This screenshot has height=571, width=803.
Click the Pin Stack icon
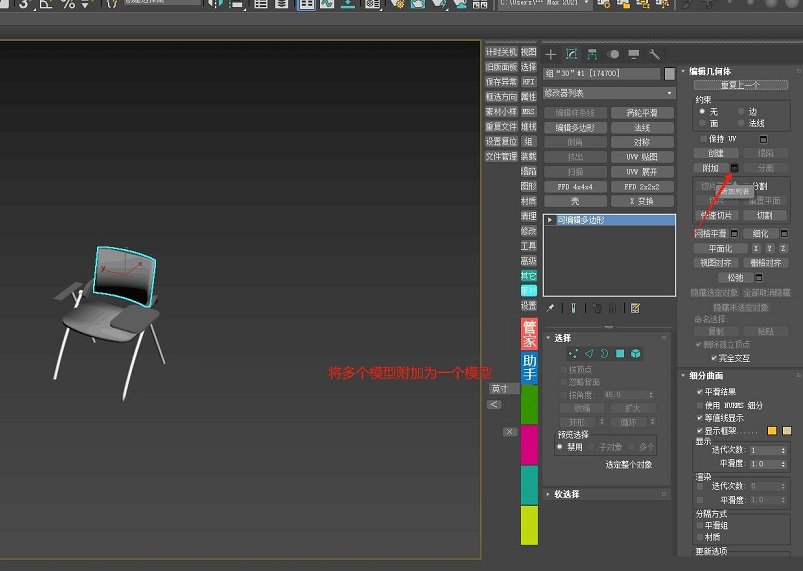coord(551,308)
